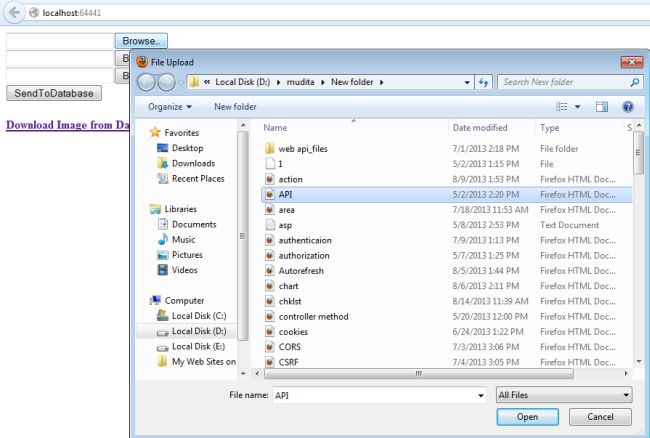The height and width of the screenshot is (438, 650).
Task: Select the API file row
Action: 446,194
